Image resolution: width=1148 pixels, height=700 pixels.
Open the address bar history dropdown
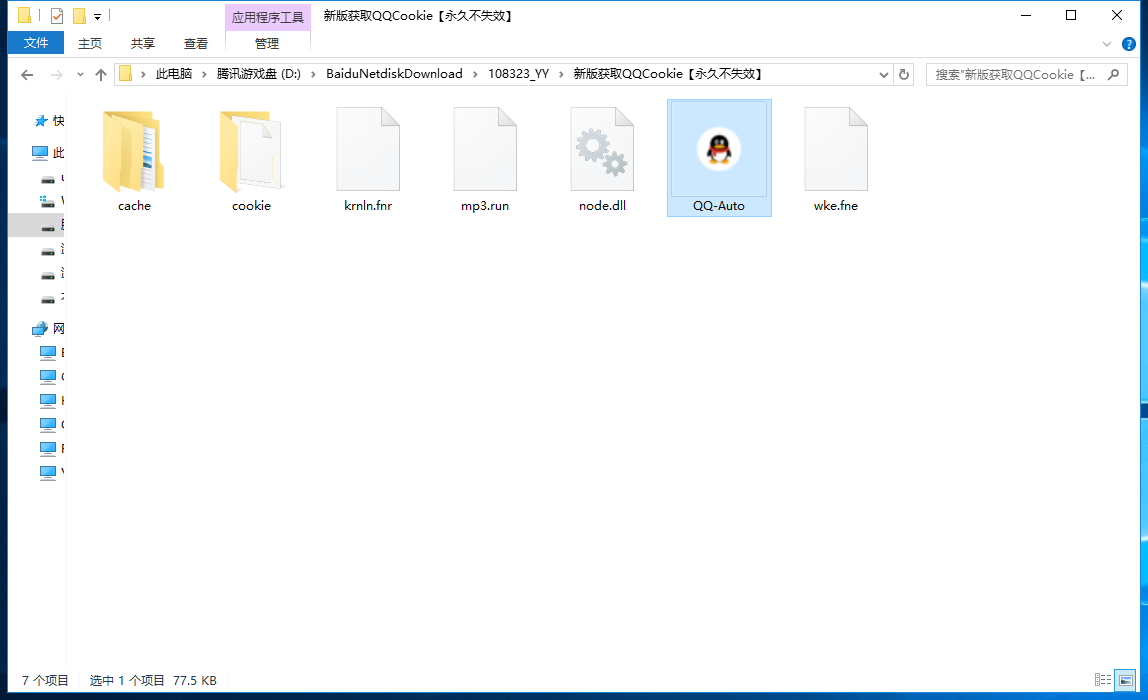[884, 74]
